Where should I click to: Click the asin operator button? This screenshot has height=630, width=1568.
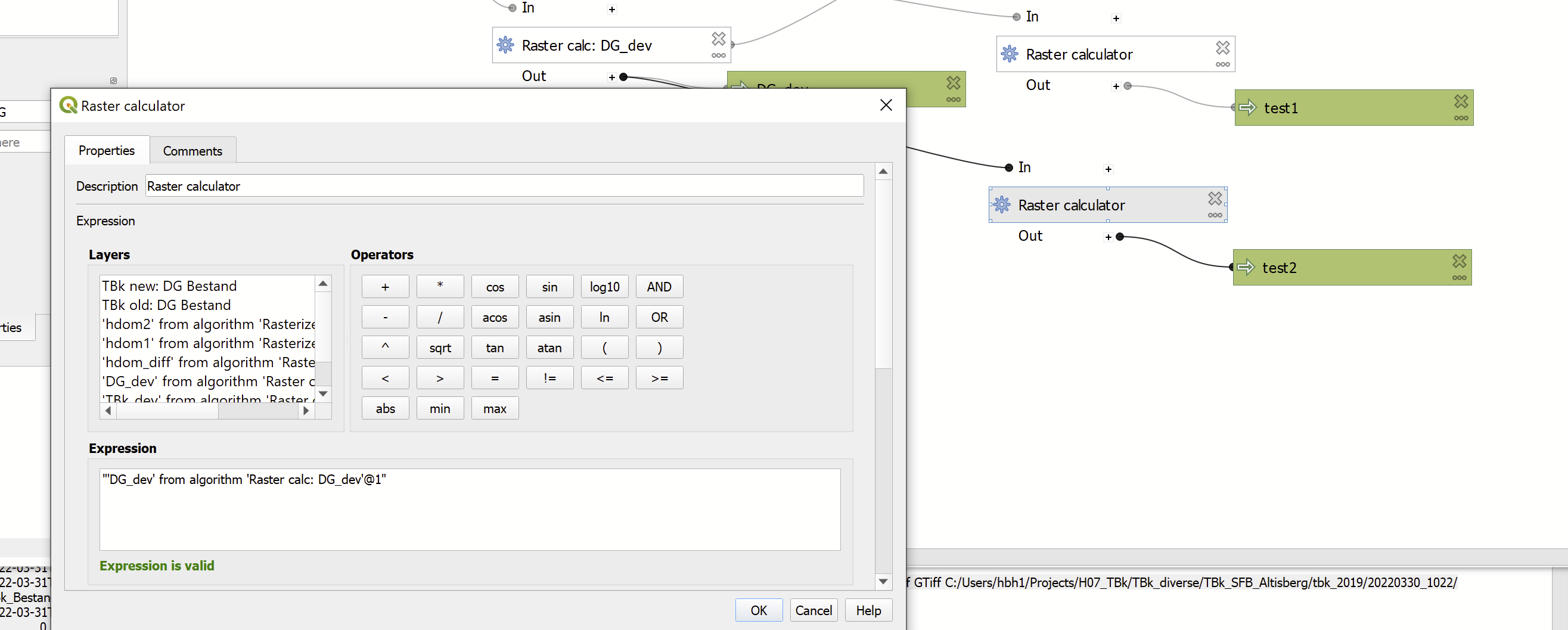tap(549, 317)
